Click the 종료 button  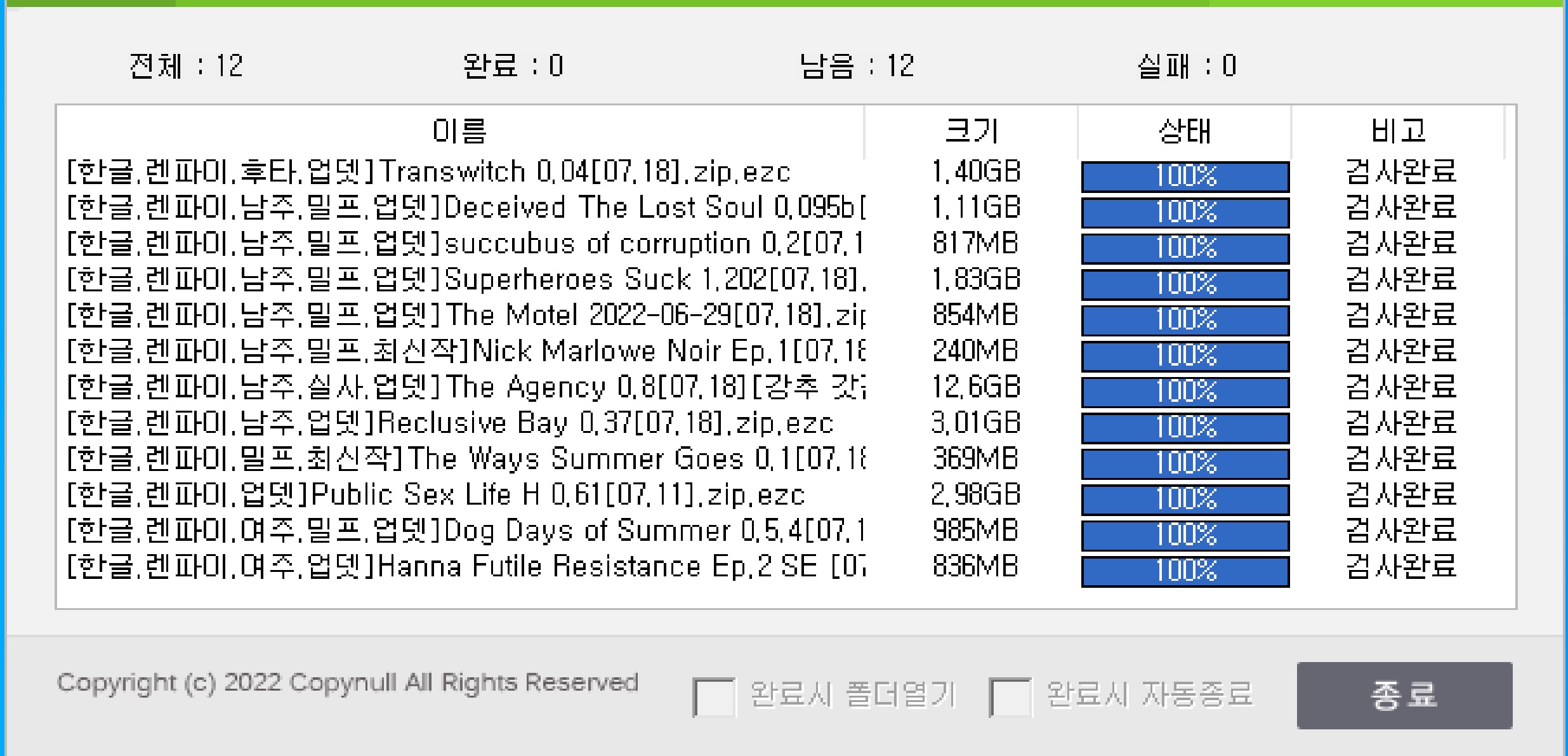pyautogui.click(x=1404, y=695)
